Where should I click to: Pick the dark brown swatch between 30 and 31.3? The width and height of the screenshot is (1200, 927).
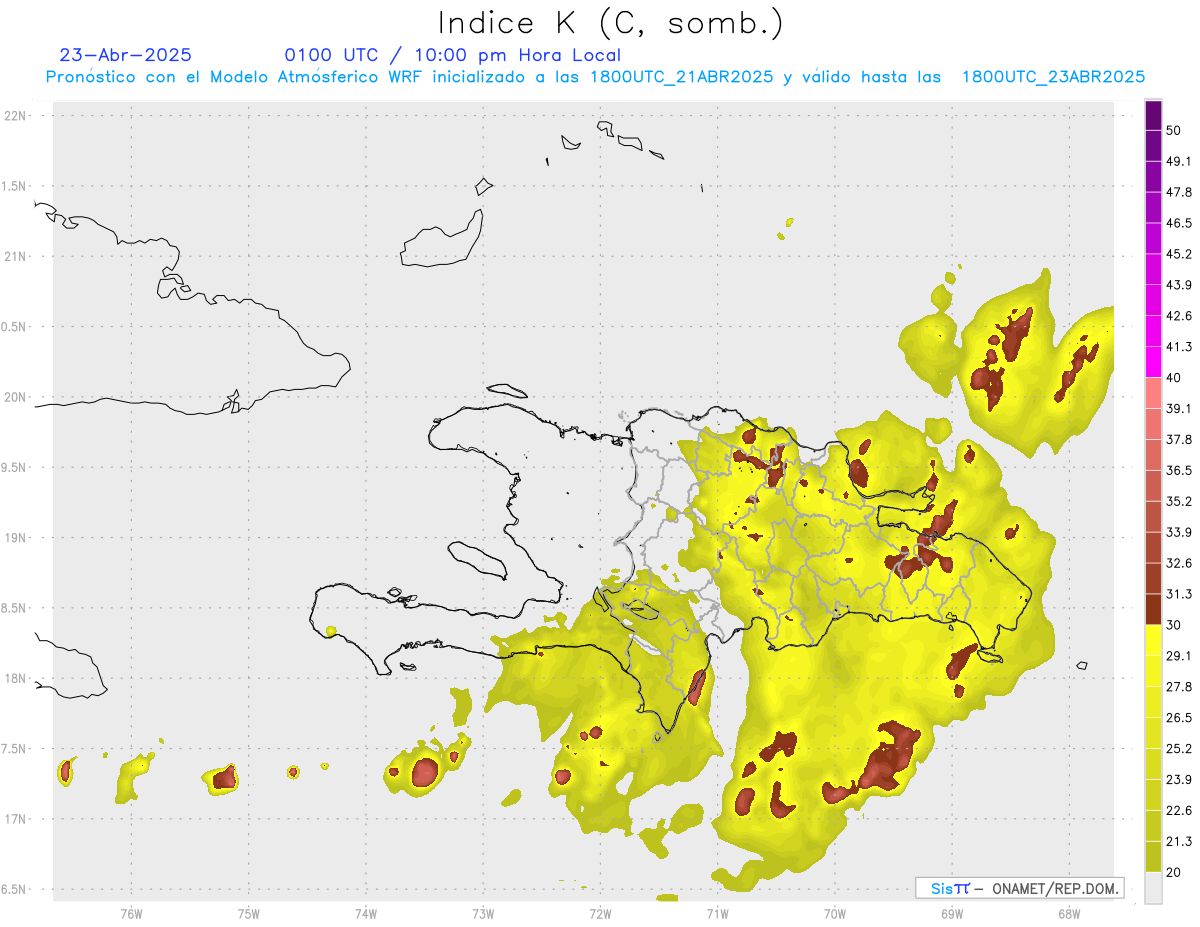click(x=1153, y=609)
